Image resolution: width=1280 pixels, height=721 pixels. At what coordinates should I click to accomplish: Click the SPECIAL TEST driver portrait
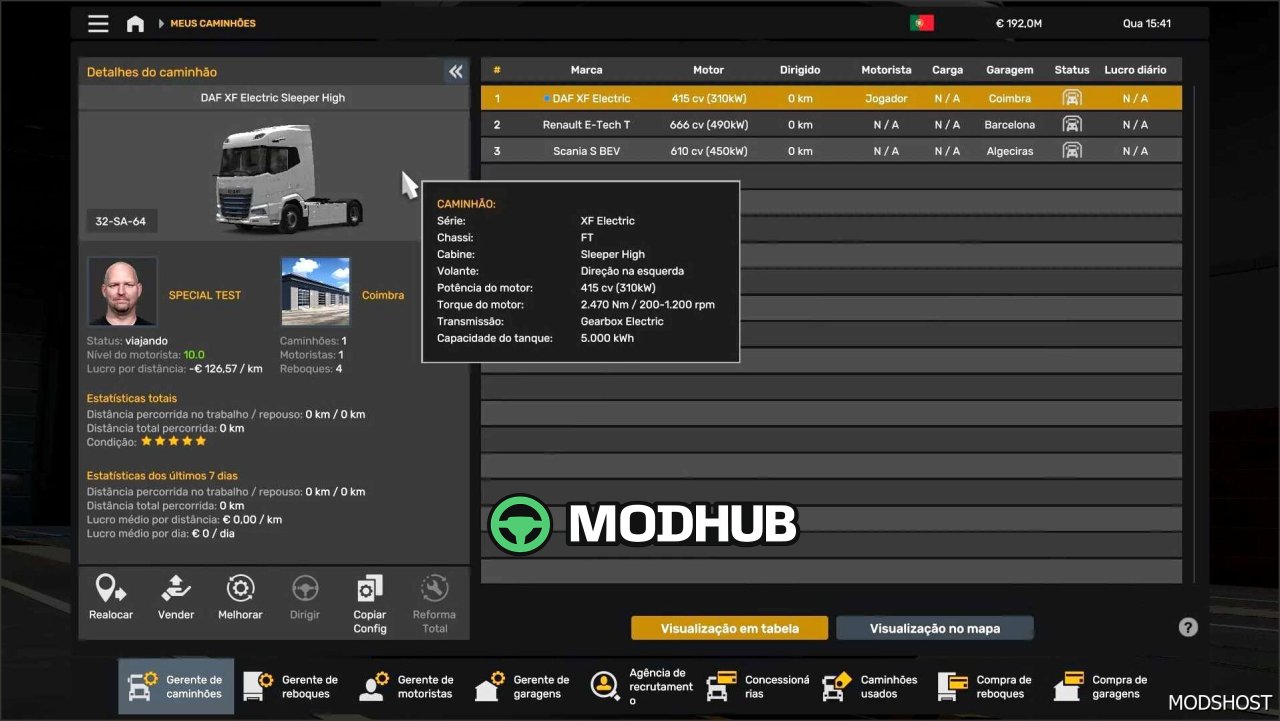click(122, 291)
